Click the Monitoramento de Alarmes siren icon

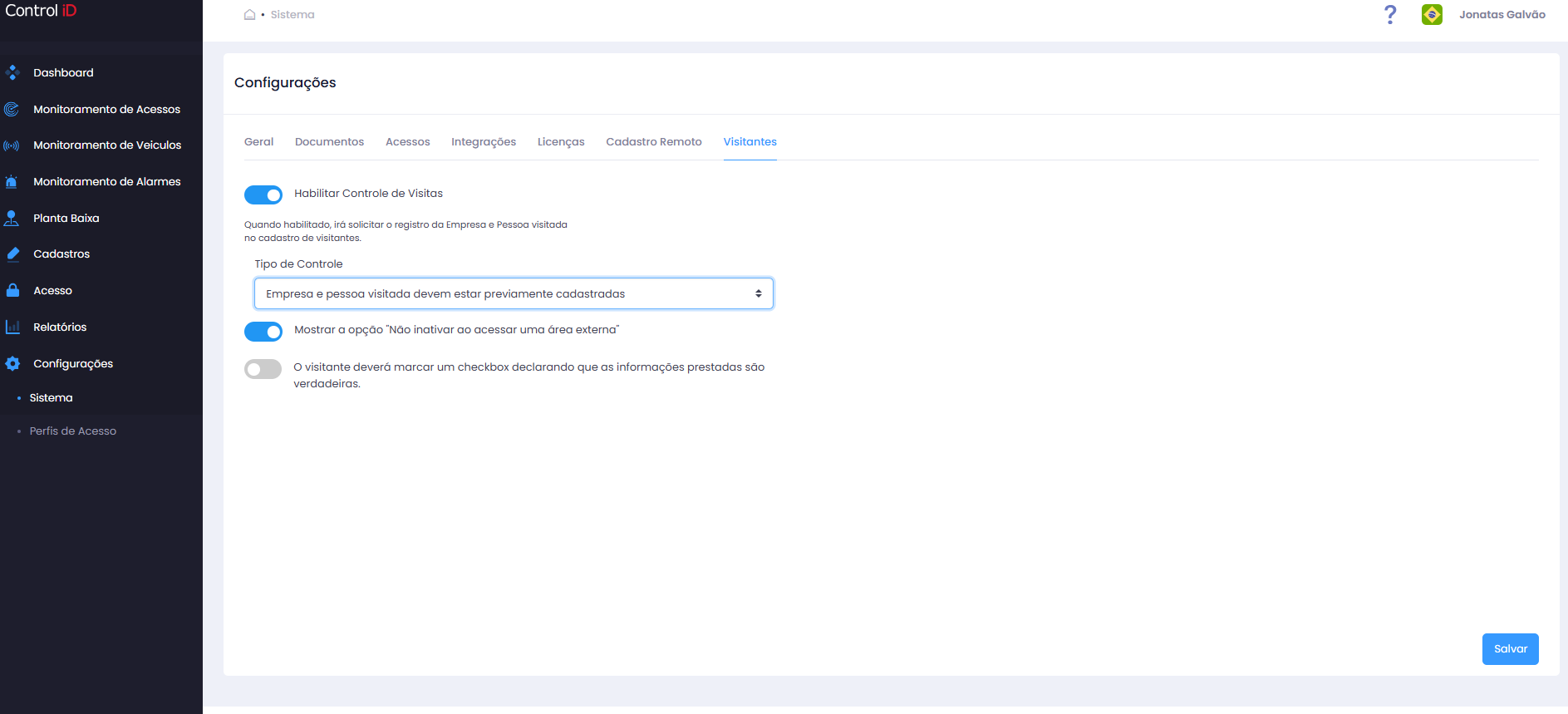coord(12,182)
